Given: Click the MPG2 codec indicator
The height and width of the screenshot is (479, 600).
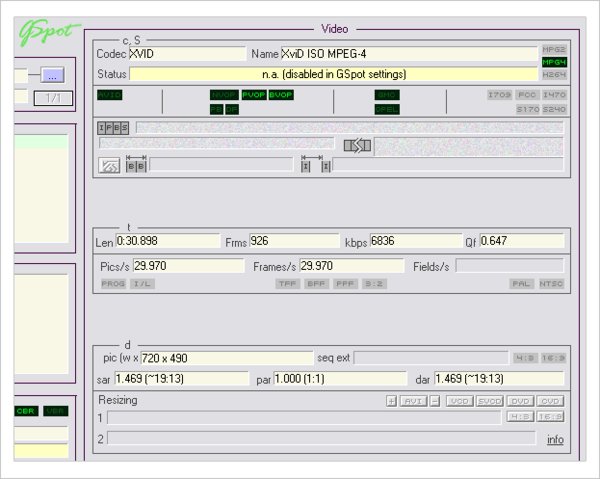Looking at the screenshot, I should coord(554,49).
